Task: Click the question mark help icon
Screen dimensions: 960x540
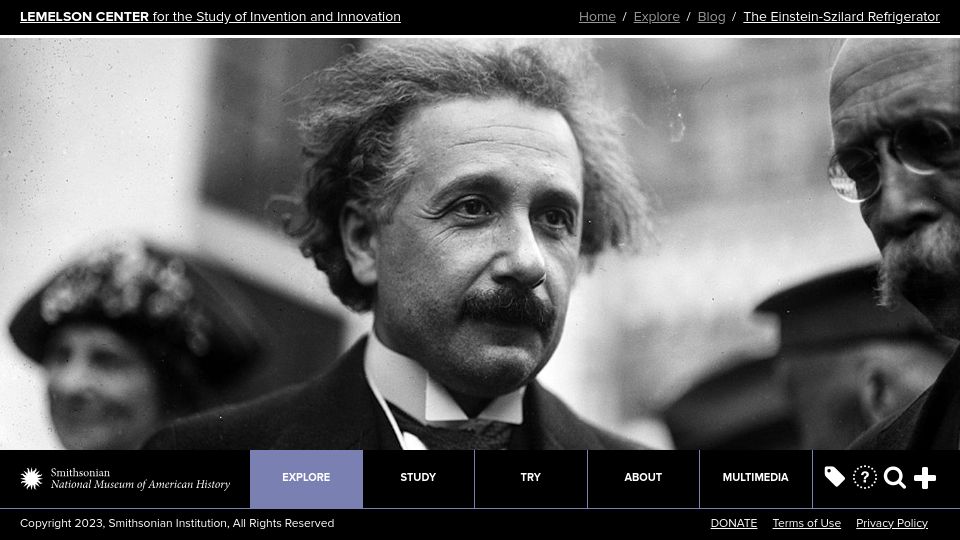Action: (864, 478)
